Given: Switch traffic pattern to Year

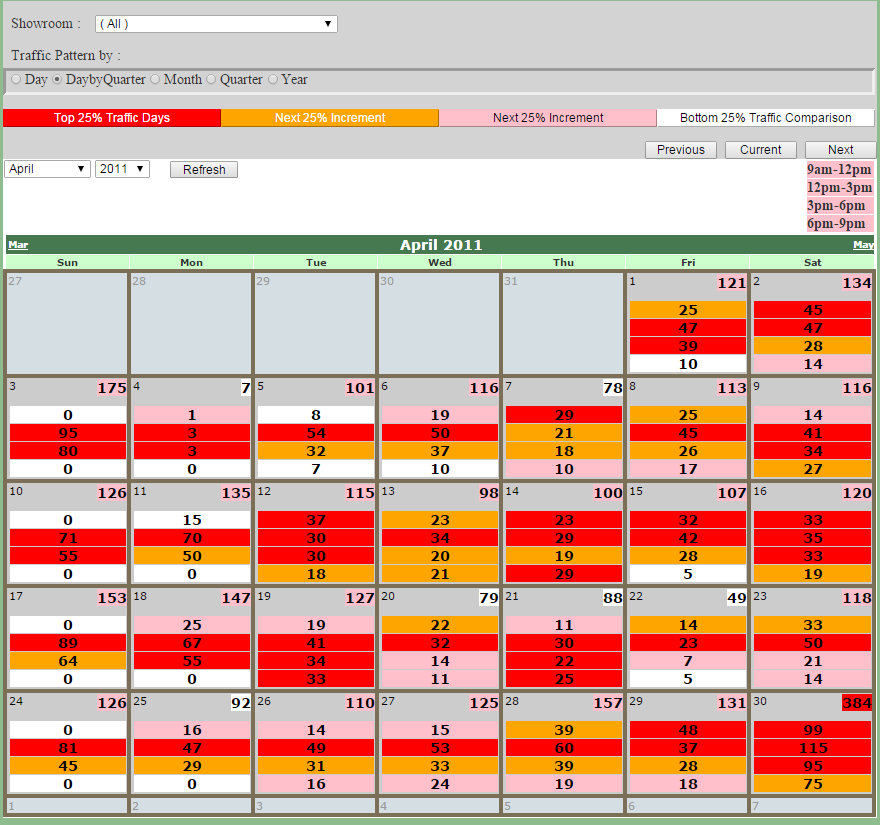Looking at the screenshot, I should (273, 80).
